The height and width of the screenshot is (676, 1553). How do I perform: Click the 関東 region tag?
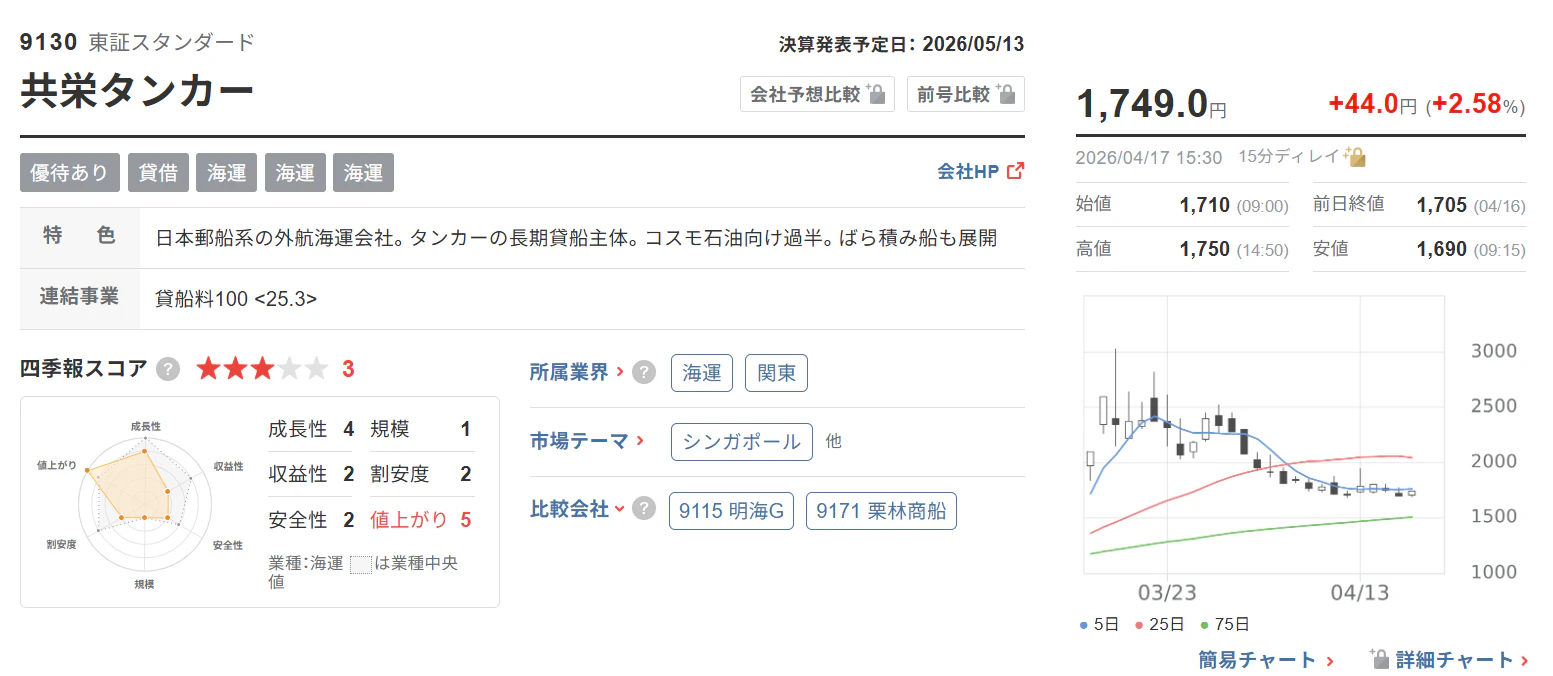[777, 373]
